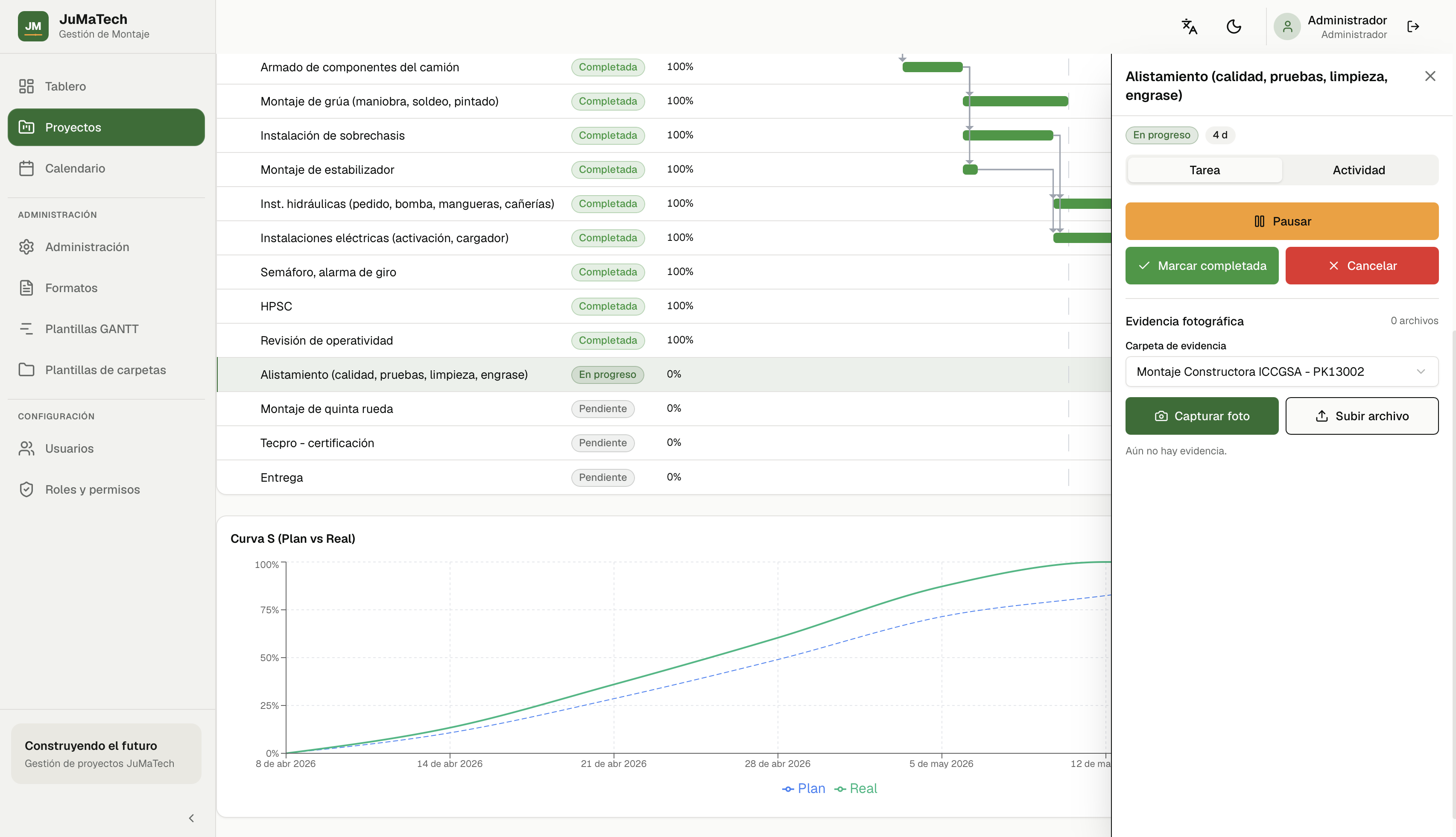Toggle dark mode moon icon
This screenshot has width=1456, height=837.
point(1234,26)
